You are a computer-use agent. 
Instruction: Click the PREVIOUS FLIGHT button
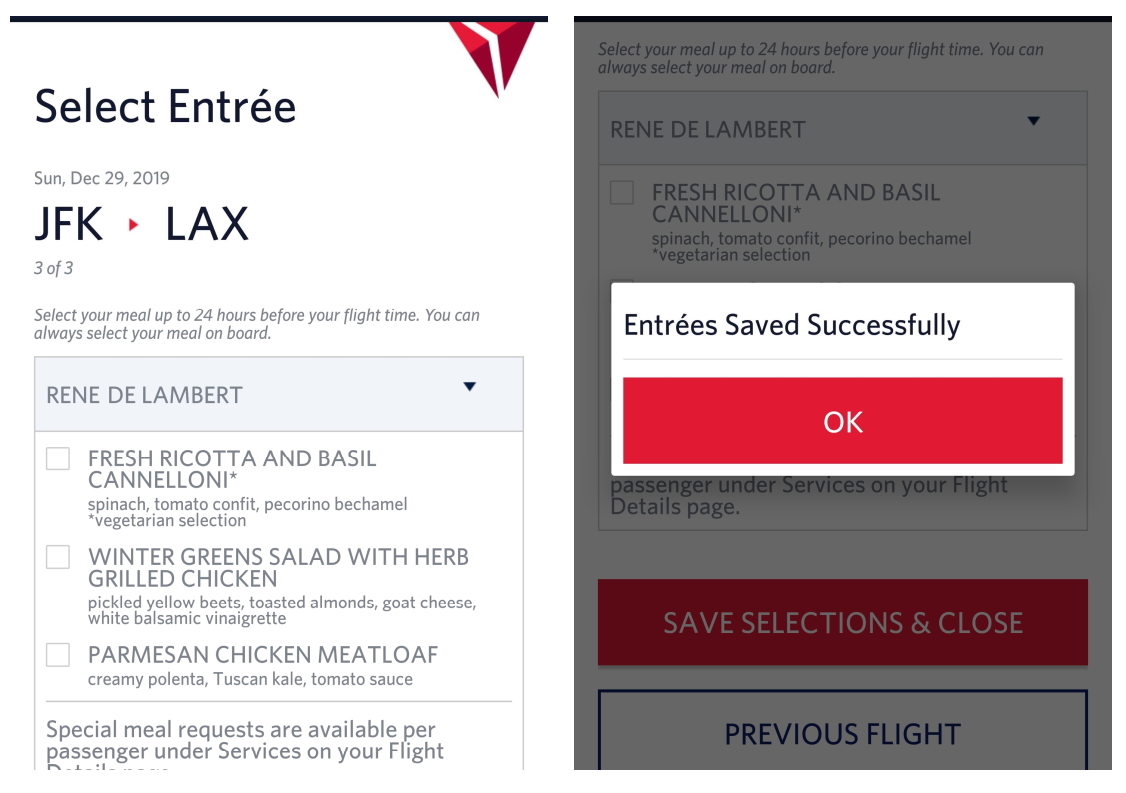point(845,733)
